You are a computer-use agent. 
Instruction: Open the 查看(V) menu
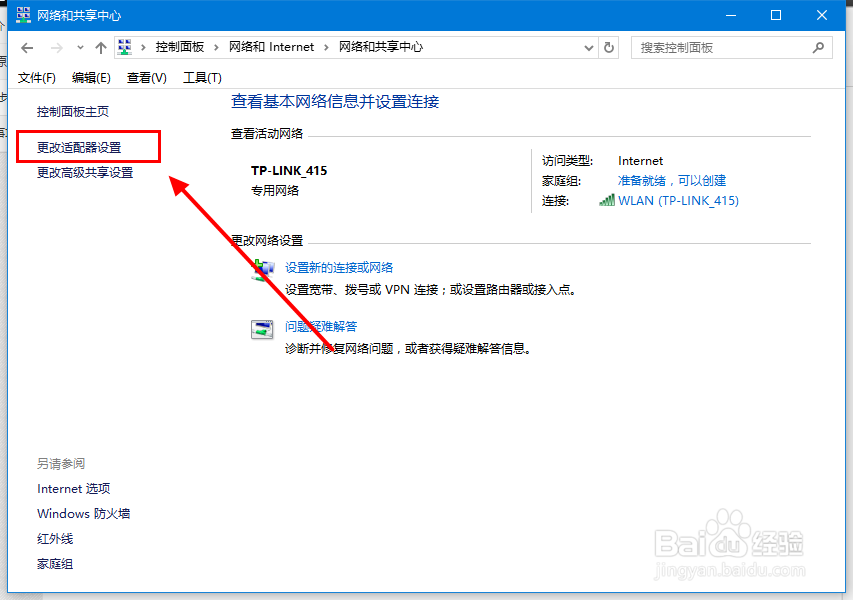point(147,78)
